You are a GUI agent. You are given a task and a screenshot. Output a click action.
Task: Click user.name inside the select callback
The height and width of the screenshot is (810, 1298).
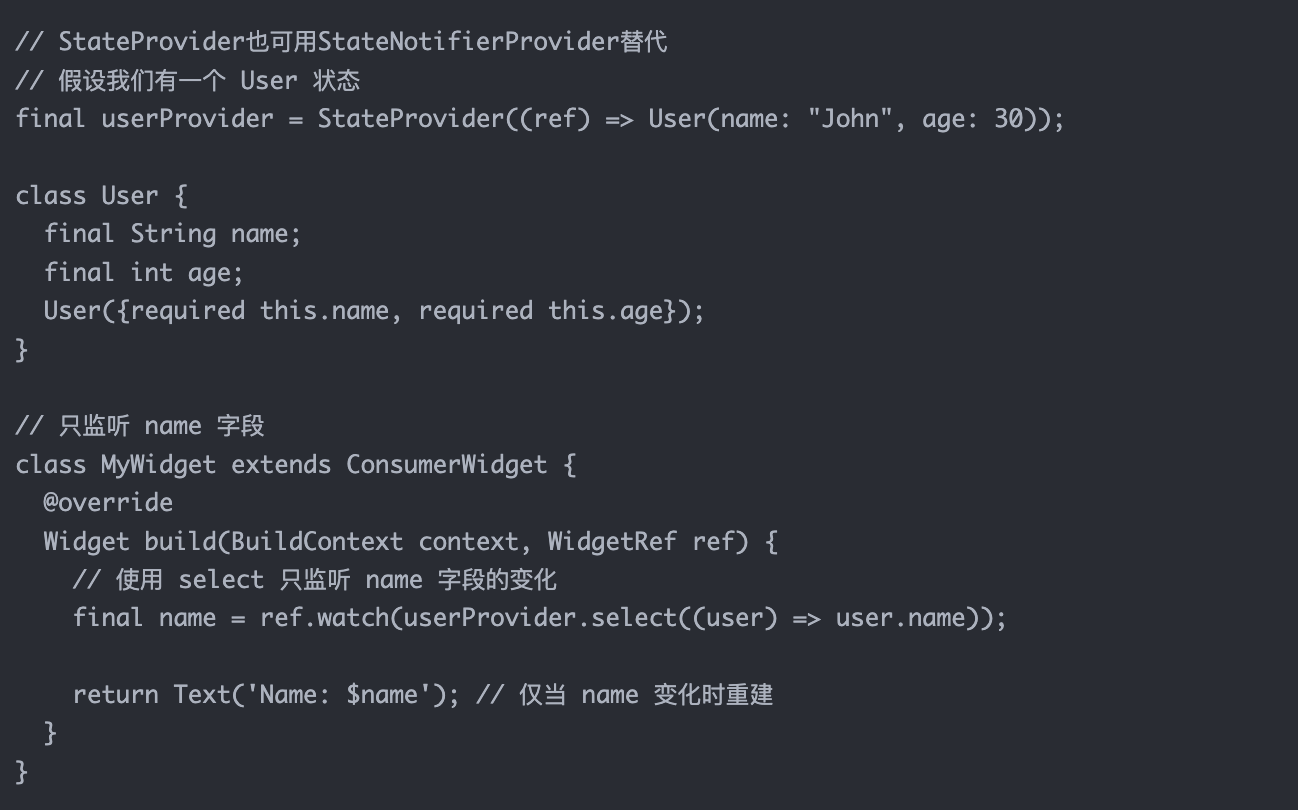pyautogui.click(x=900, y=618)
